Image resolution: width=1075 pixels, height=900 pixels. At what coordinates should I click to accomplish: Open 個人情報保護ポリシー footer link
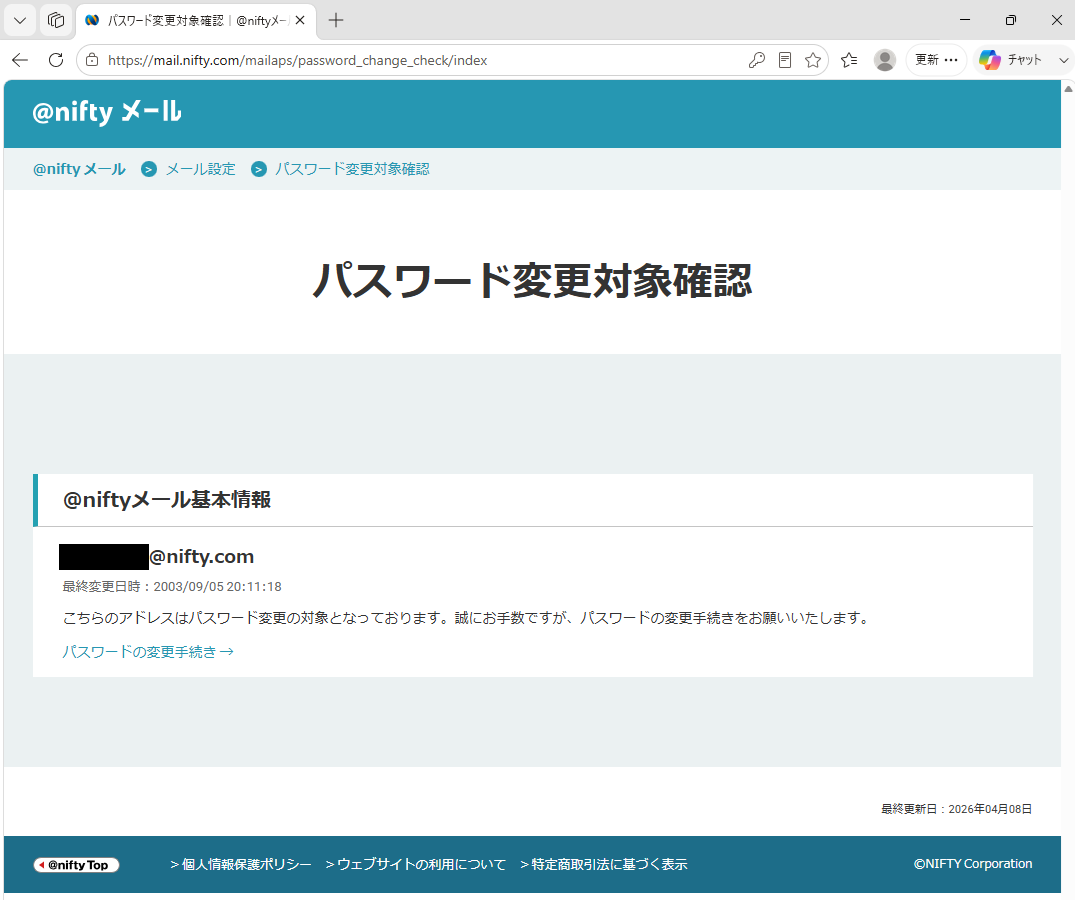pos(241,864)
